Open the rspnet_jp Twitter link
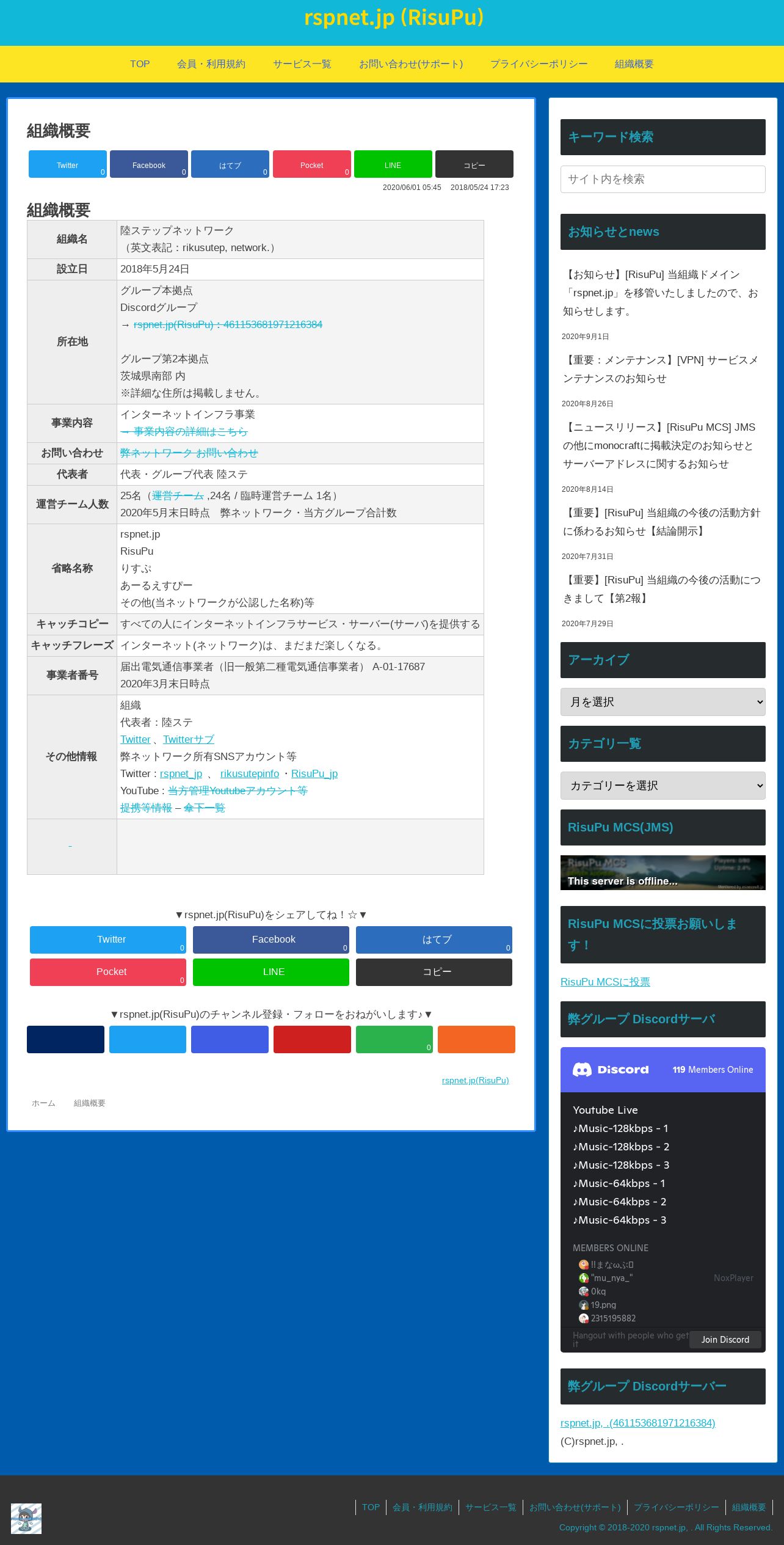 click(x=181, y=773)
